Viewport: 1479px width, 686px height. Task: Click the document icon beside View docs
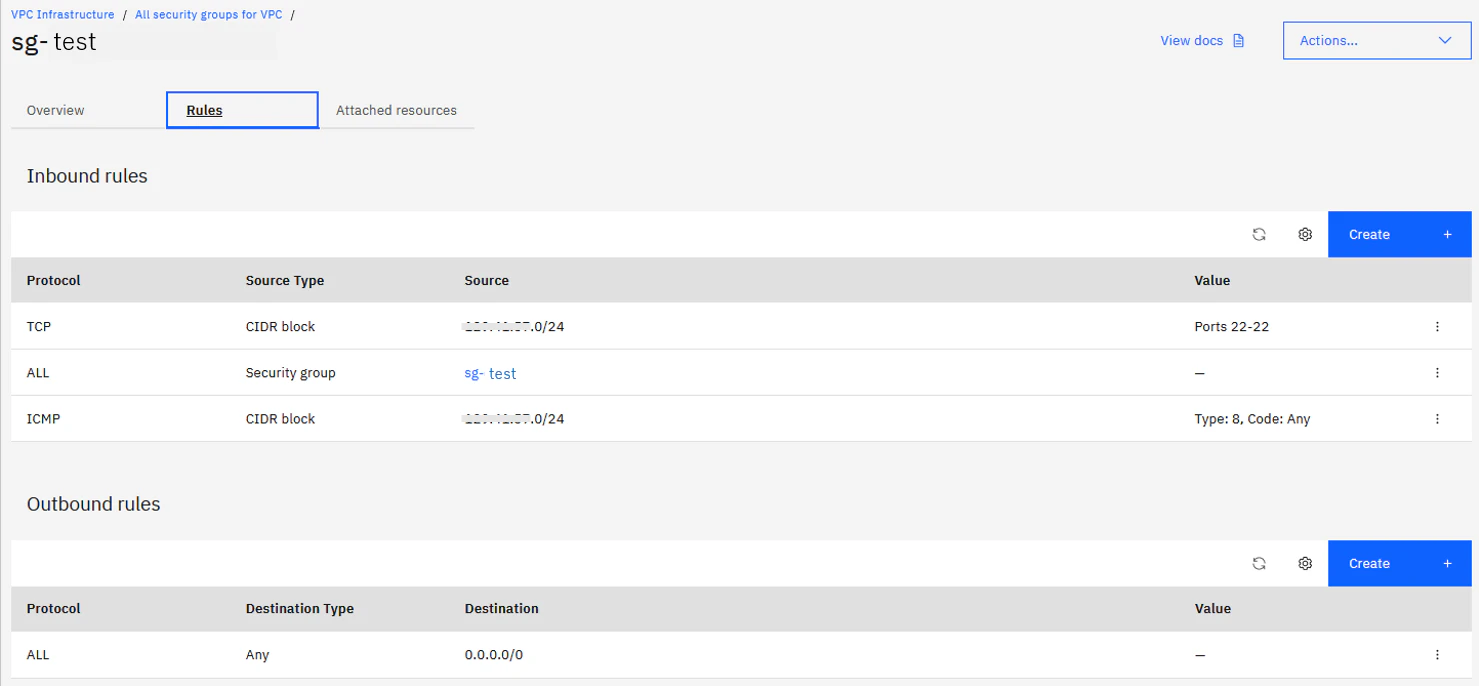1239,41
